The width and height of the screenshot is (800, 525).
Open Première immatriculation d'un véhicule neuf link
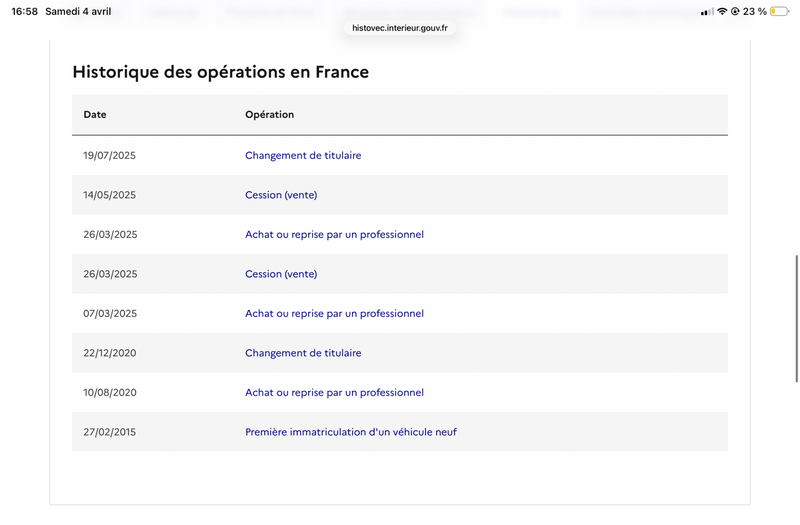click(351, 432)
